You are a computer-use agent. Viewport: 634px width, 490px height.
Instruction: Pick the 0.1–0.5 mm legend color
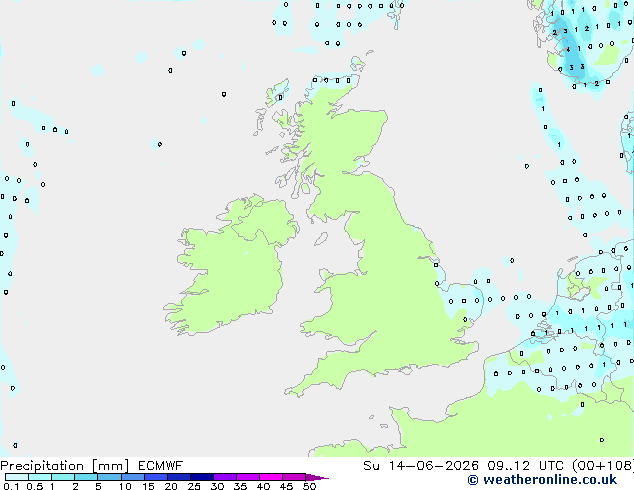(x=17, y=477)
